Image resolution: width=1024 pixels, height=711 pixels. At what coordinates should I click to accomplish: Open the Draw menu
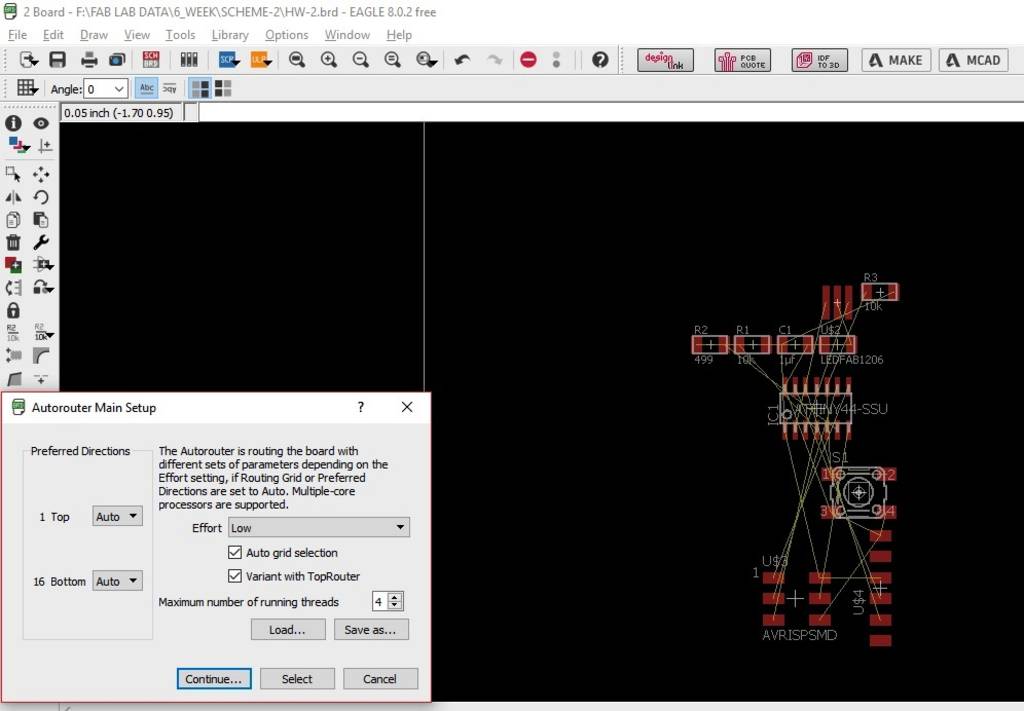tap(94, 35)
